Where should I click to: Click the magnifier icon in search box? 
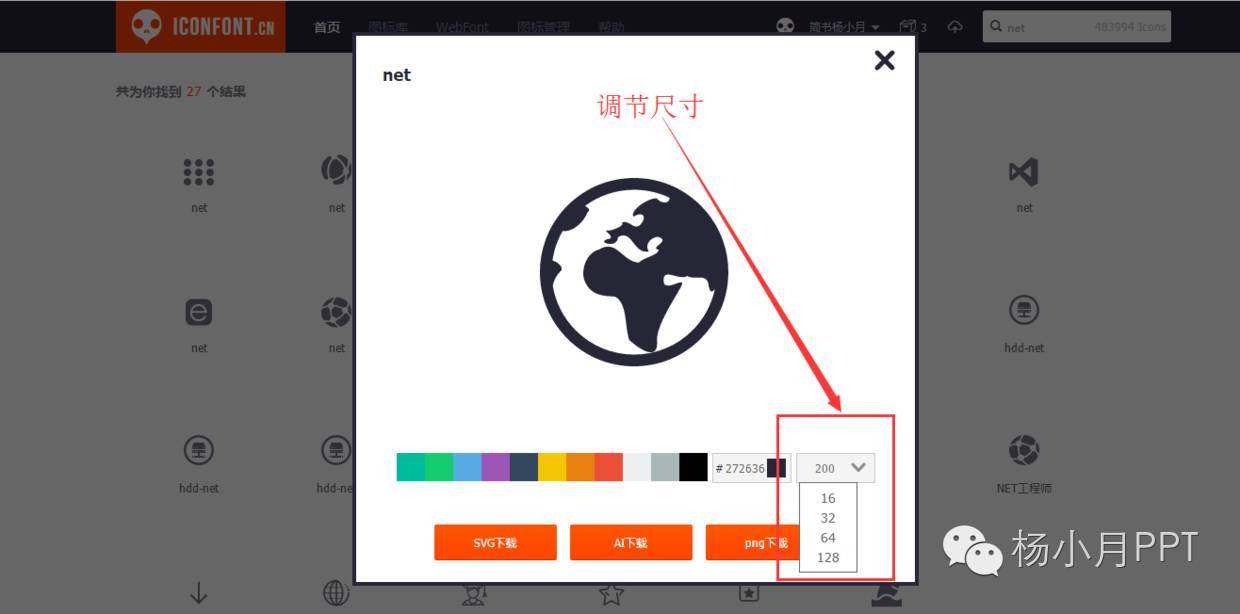click(995, 27)
